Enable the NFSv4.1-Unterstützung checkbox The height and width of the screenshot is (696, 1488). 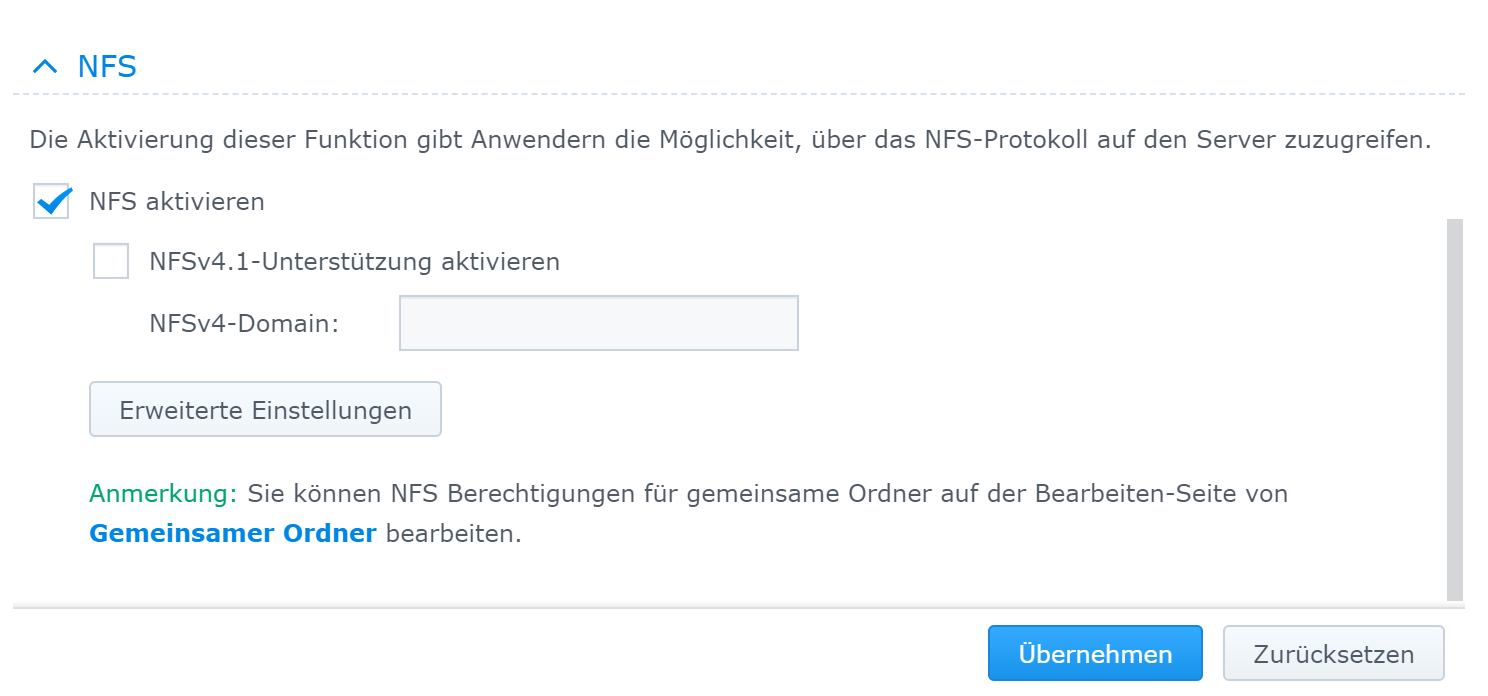coord(111,262)
